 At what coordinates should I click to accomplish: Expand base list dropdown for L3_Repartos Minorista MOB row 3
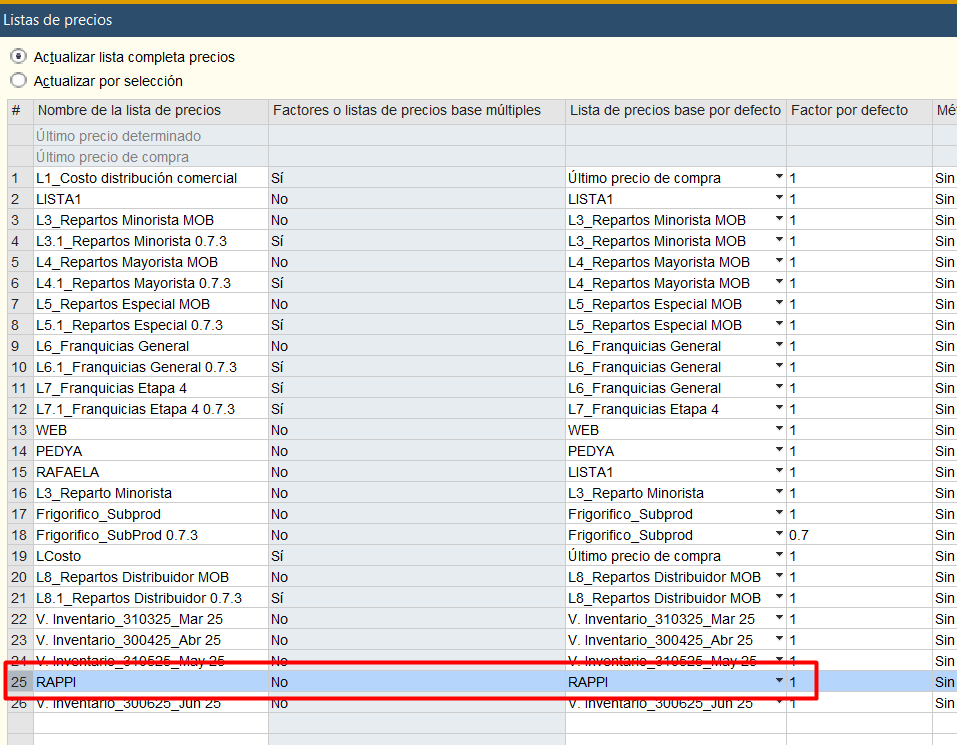point(779,219)
